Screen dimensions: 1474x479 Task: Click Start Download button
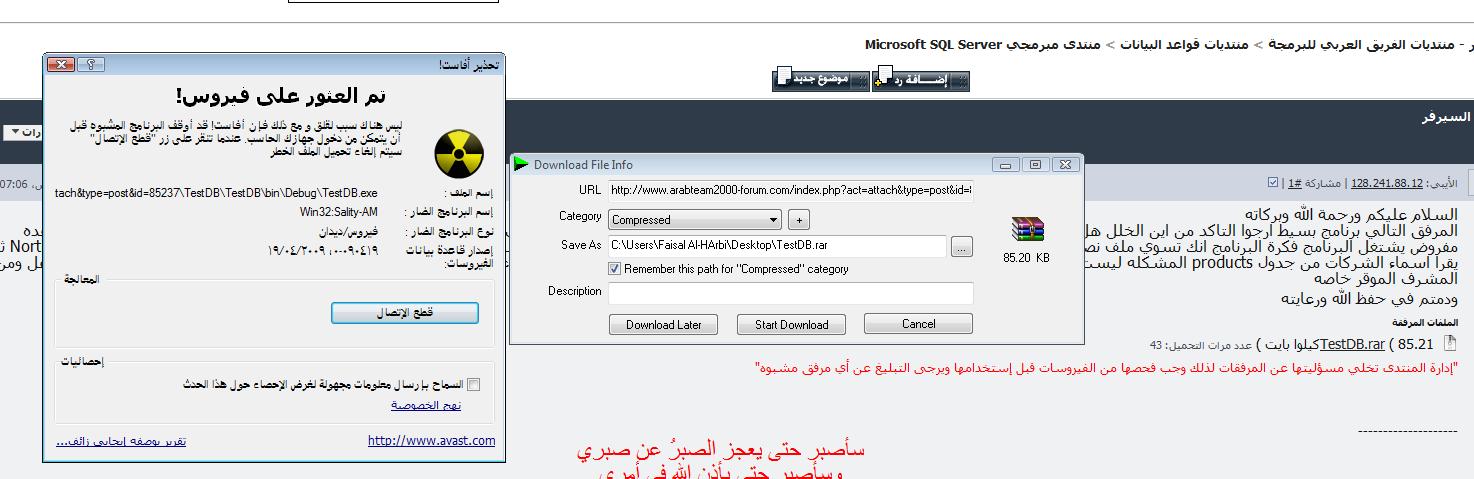792,324
